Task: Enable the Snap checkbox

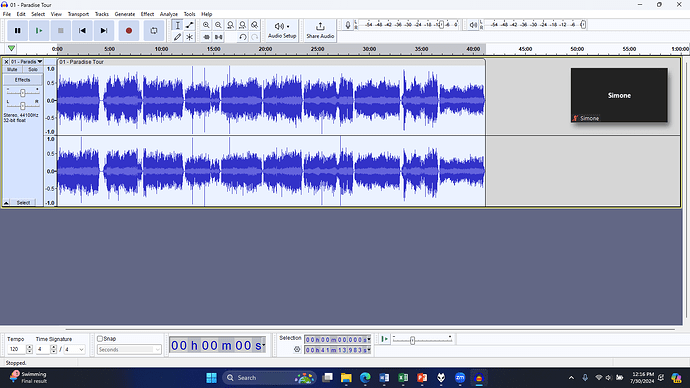Action: [100, 339]
